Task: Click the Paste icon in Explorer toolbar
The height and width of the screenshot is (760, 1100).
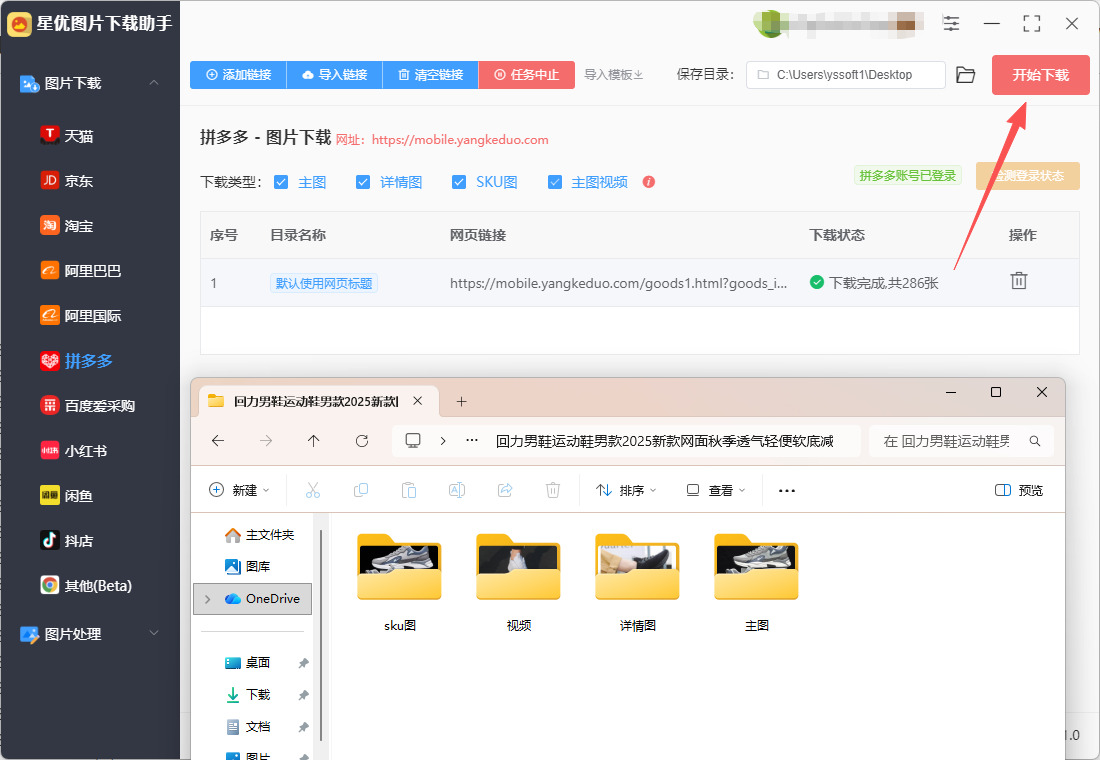Action: [x=409, y=490]
